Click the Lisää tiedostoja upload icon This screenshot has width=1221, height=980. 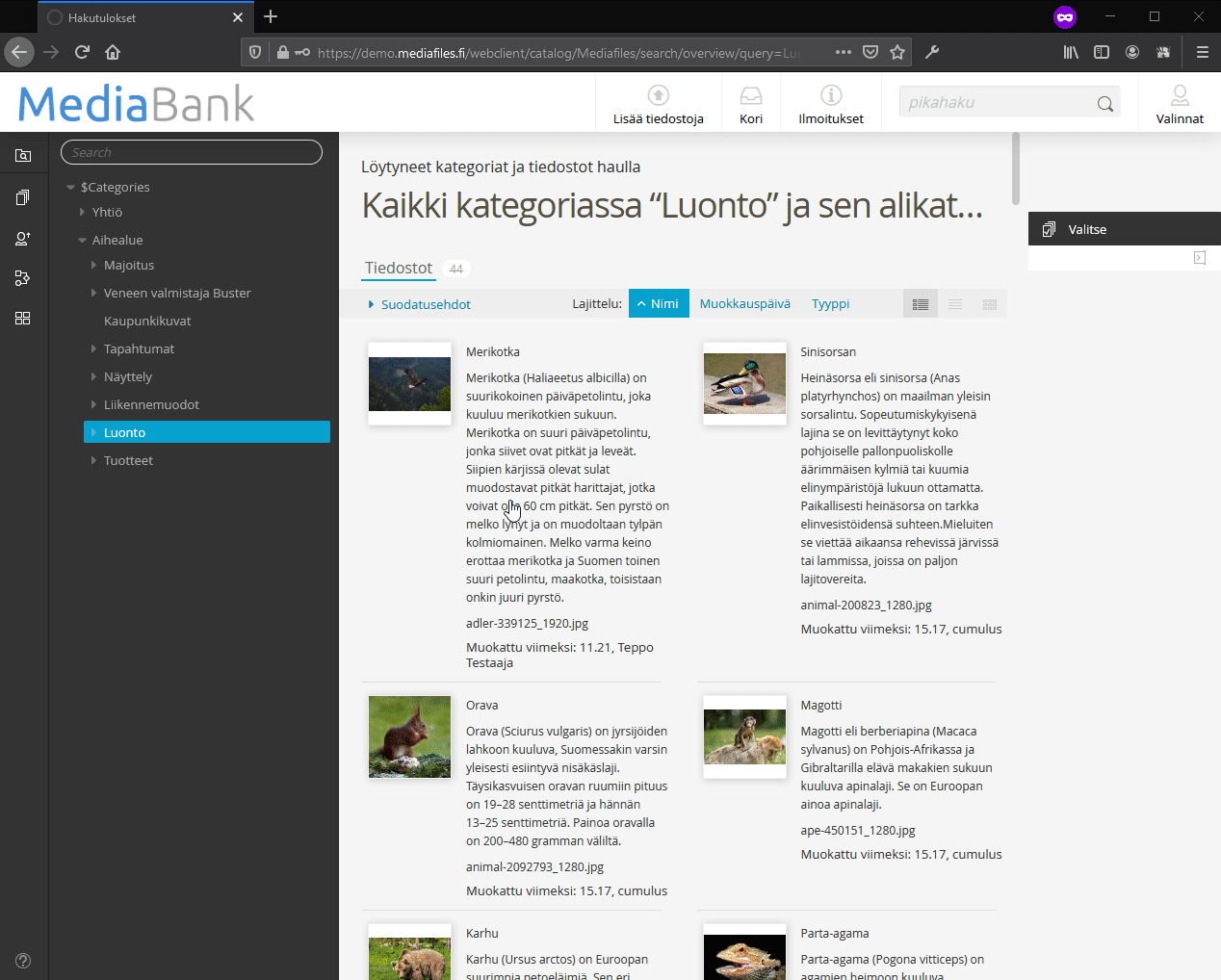pos(659,95)
